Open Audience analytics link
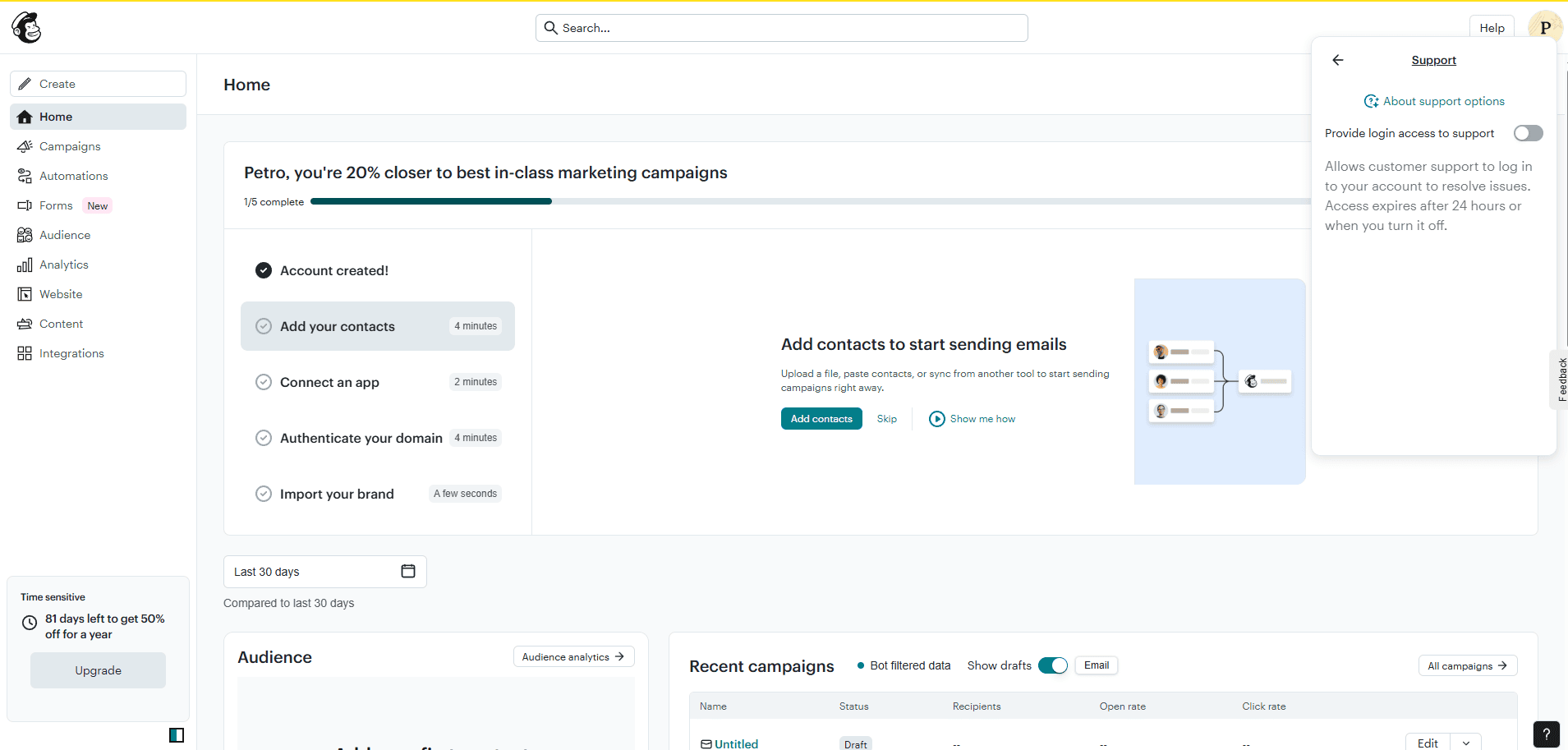Screen dimensions: 1568x750 coord(574,656)
